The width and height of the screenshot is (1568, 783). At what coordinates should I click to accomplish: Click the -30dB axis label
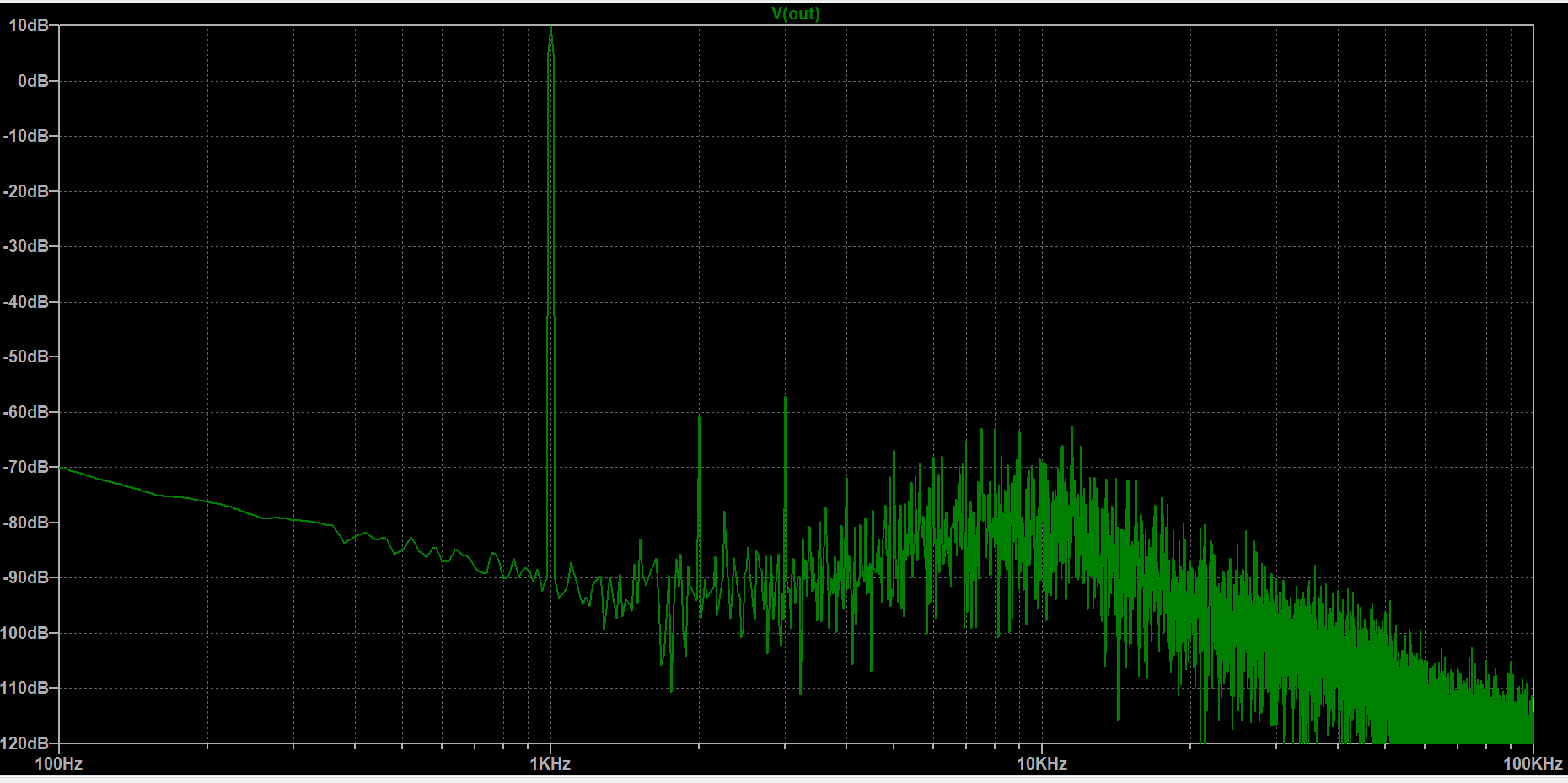25,246
